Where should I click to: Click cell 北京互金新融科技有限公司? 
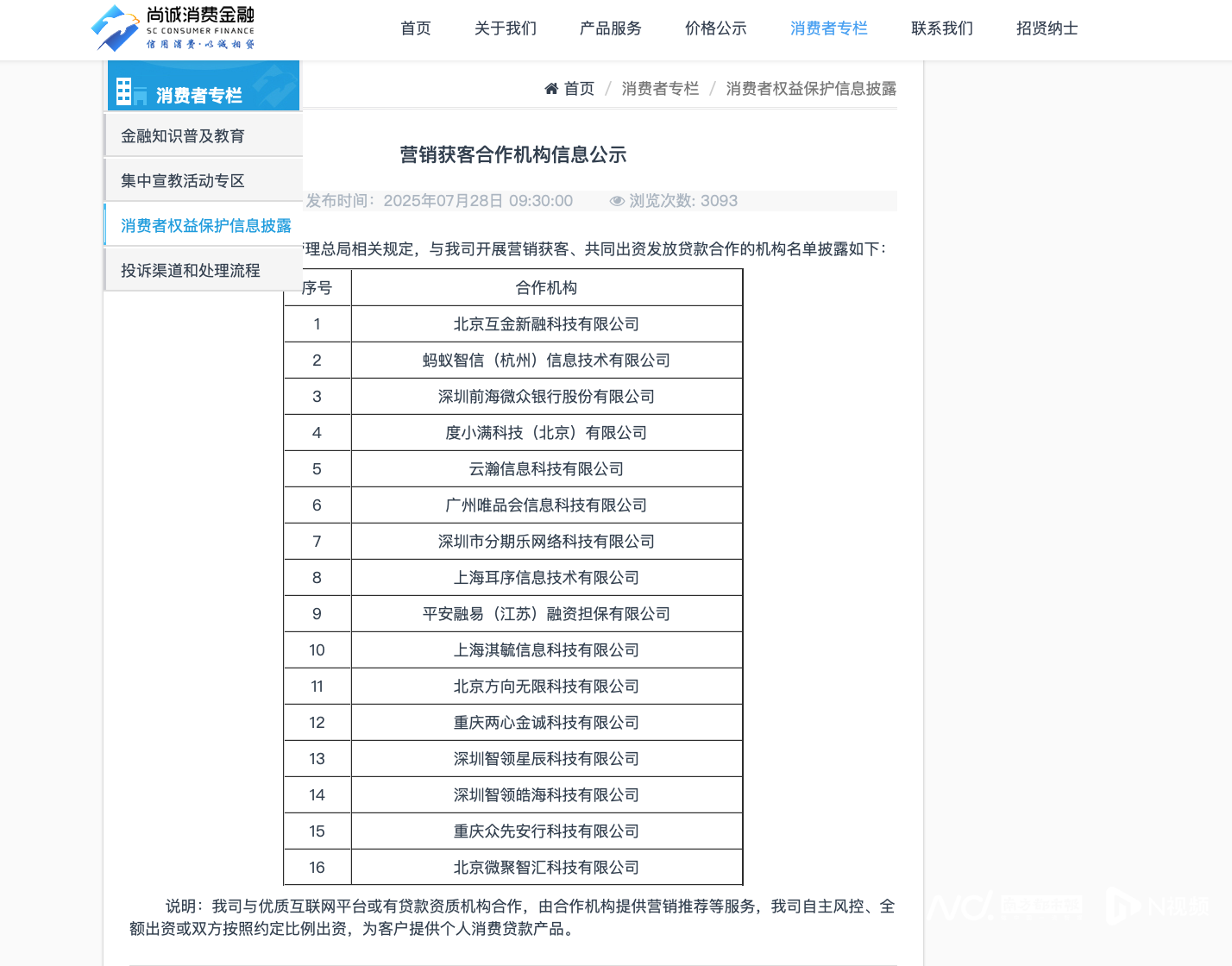click(546, 323)
